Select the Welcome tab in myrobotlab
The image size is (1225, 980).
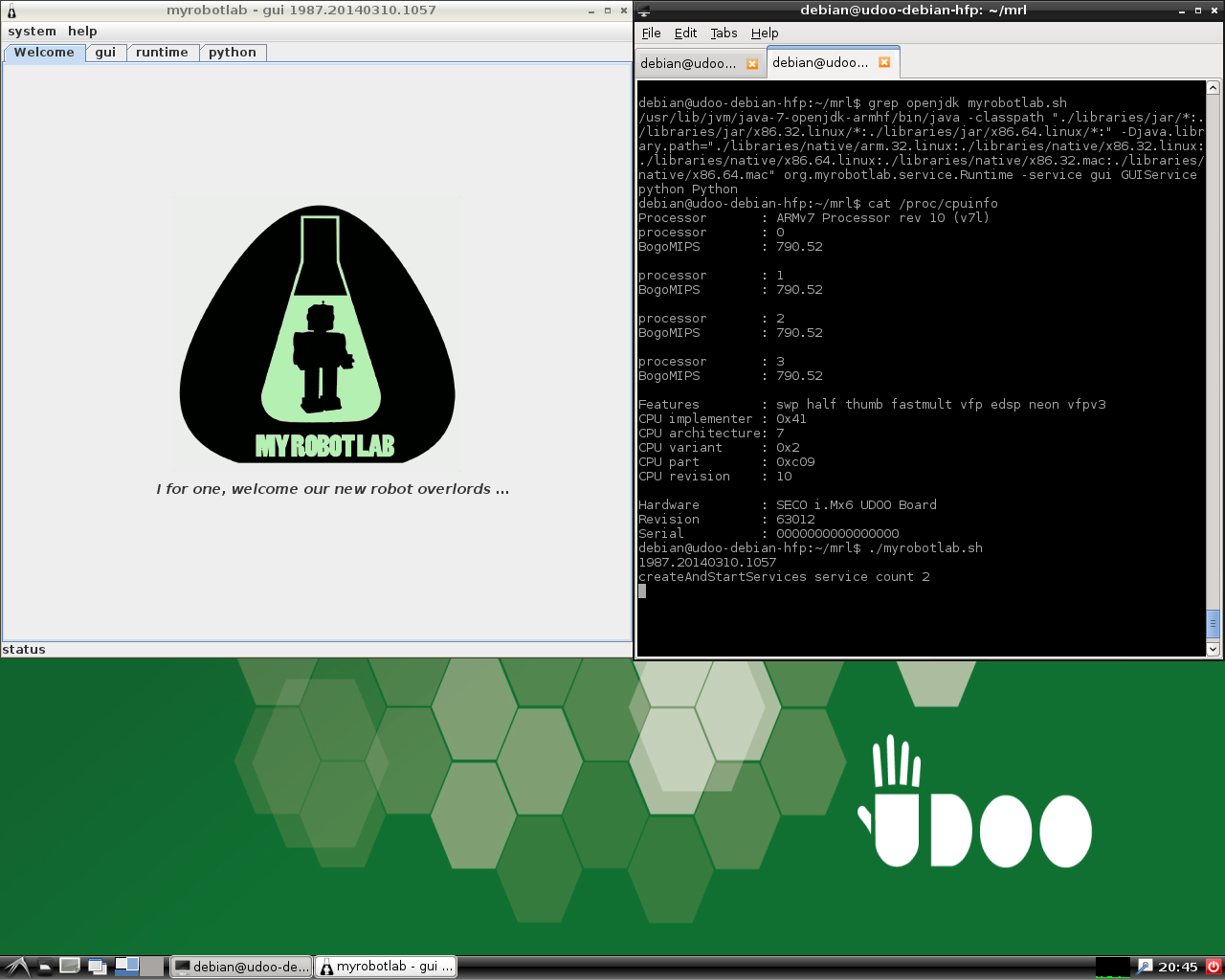click(x=44, y=53)
